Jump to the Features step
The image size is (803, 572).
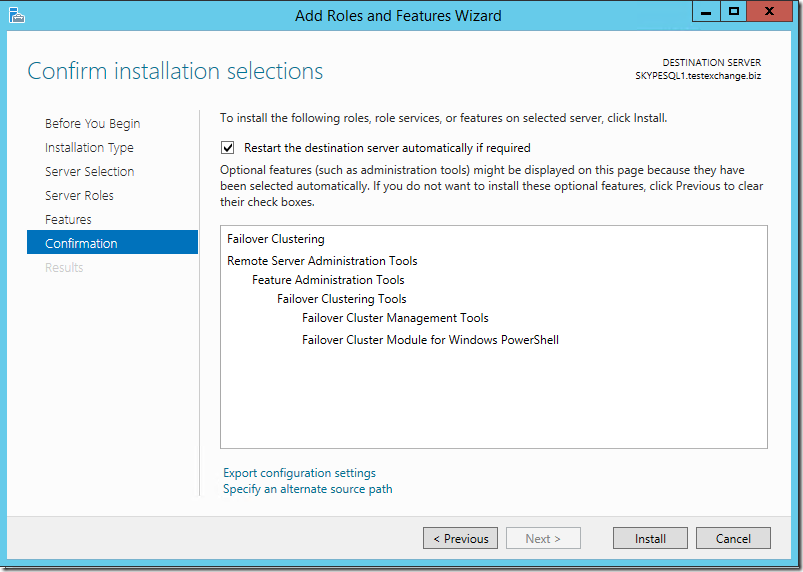pos(68,220)
